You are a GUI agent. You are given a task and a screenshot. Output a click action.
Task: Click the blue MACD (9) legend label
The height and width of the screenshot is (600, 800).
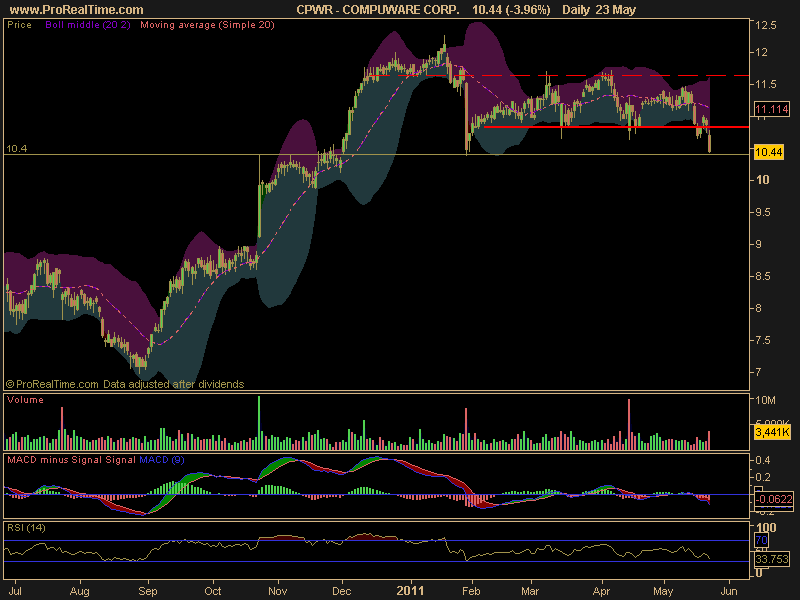162,460
